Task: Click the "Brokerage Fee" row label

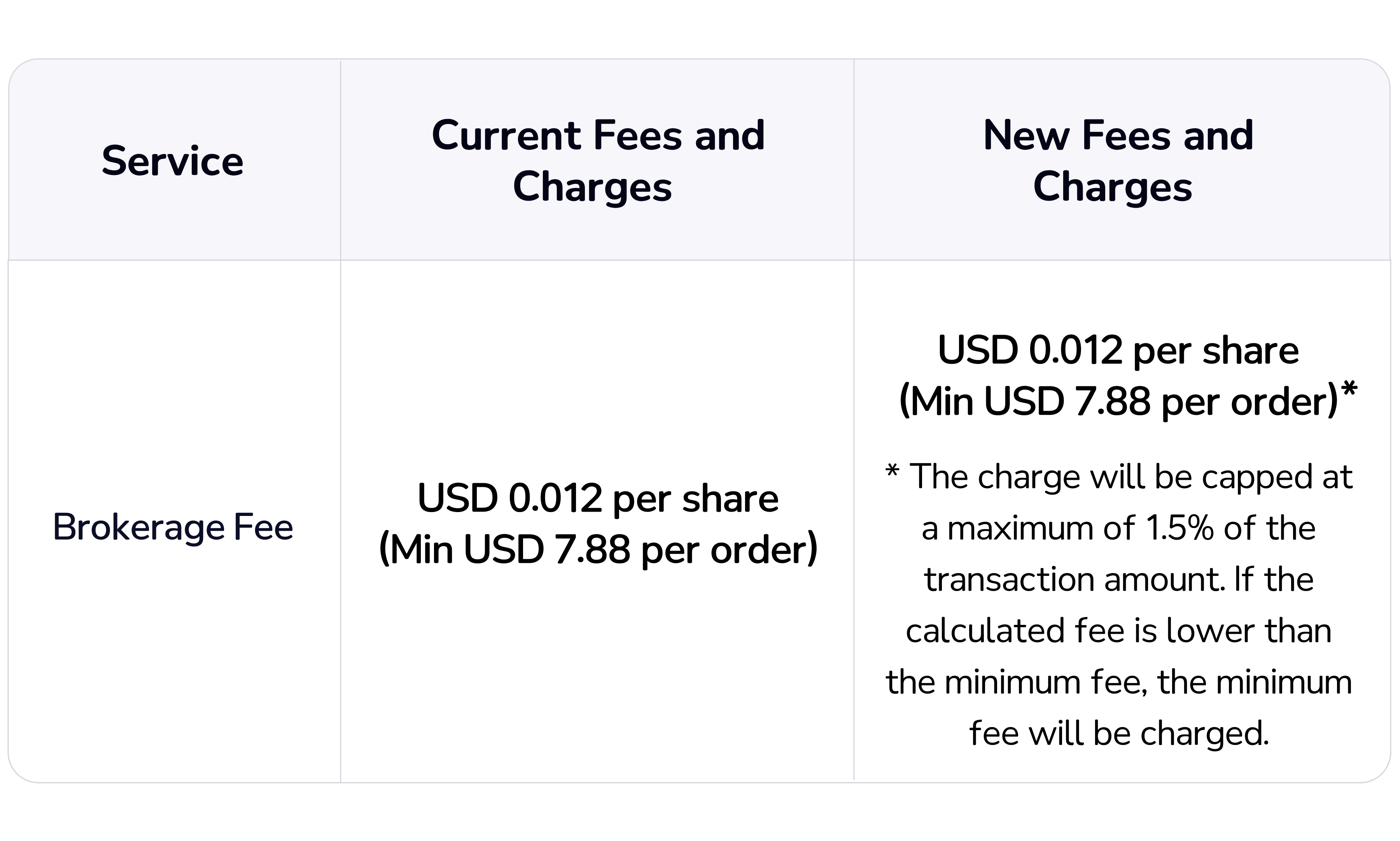Action: tap(173, 528)
